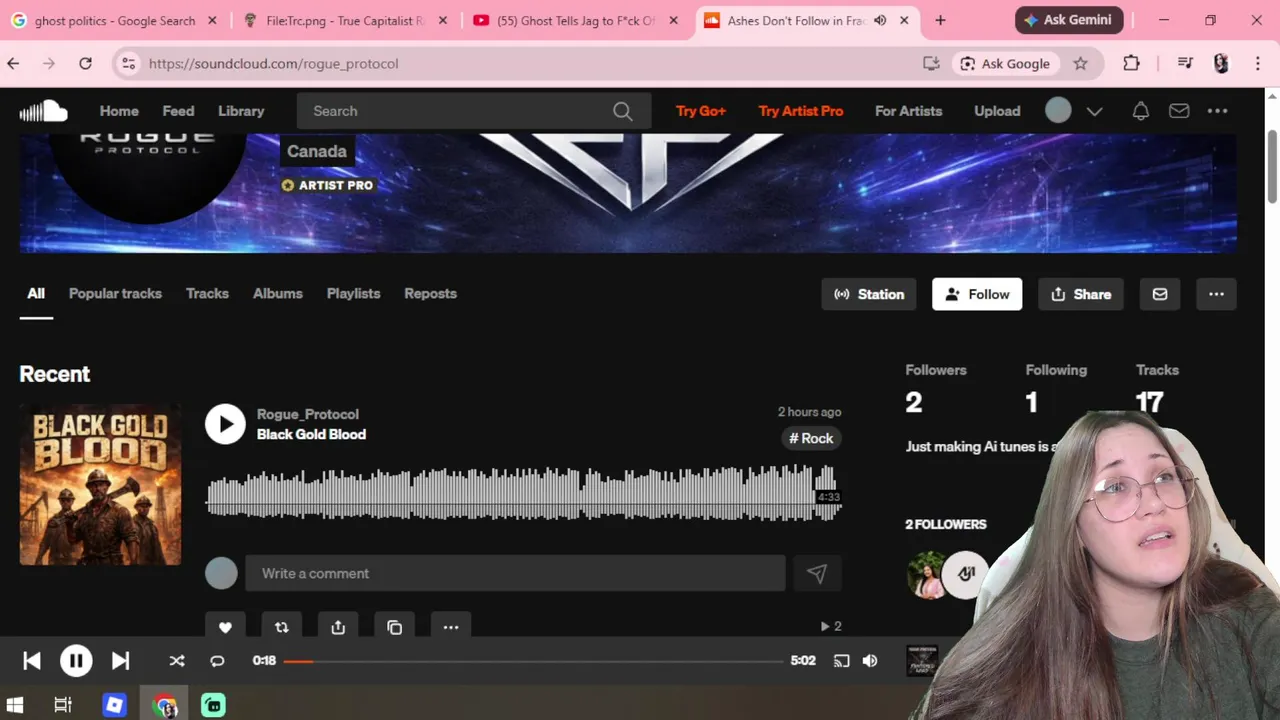The height and width of the screenshot is (720, 1280).
Task: Repost the Black Gold Blood track
Action: point(281,627)
